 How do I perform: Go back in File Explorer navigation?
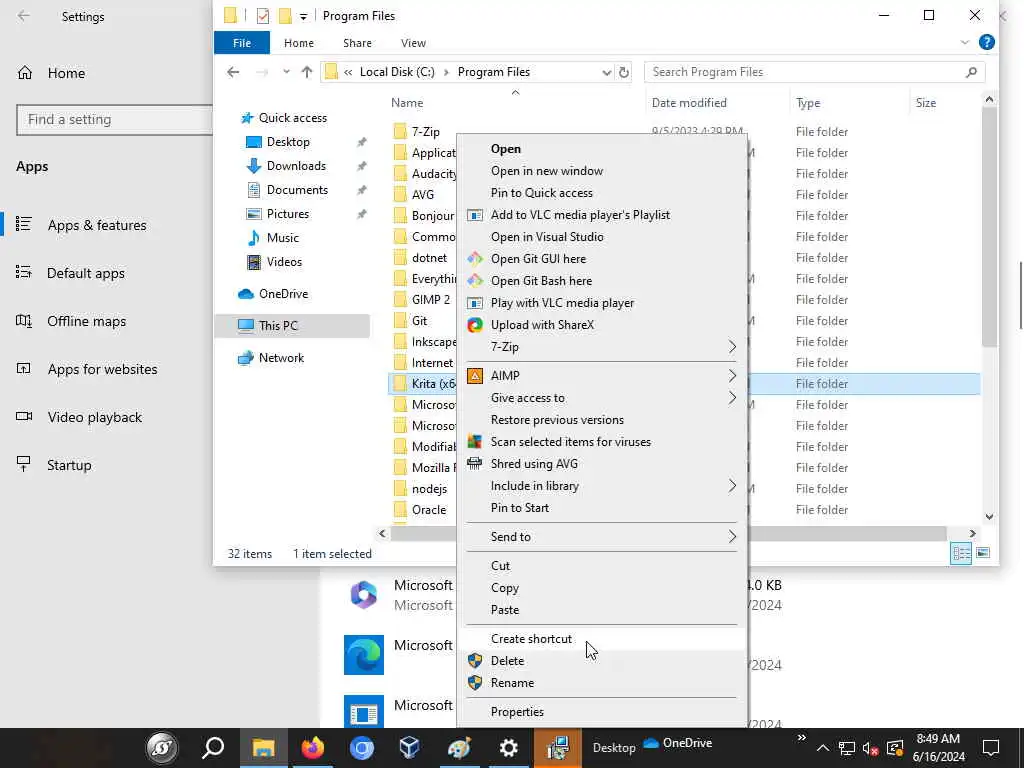pyautogui.click(x=233, y=72)
